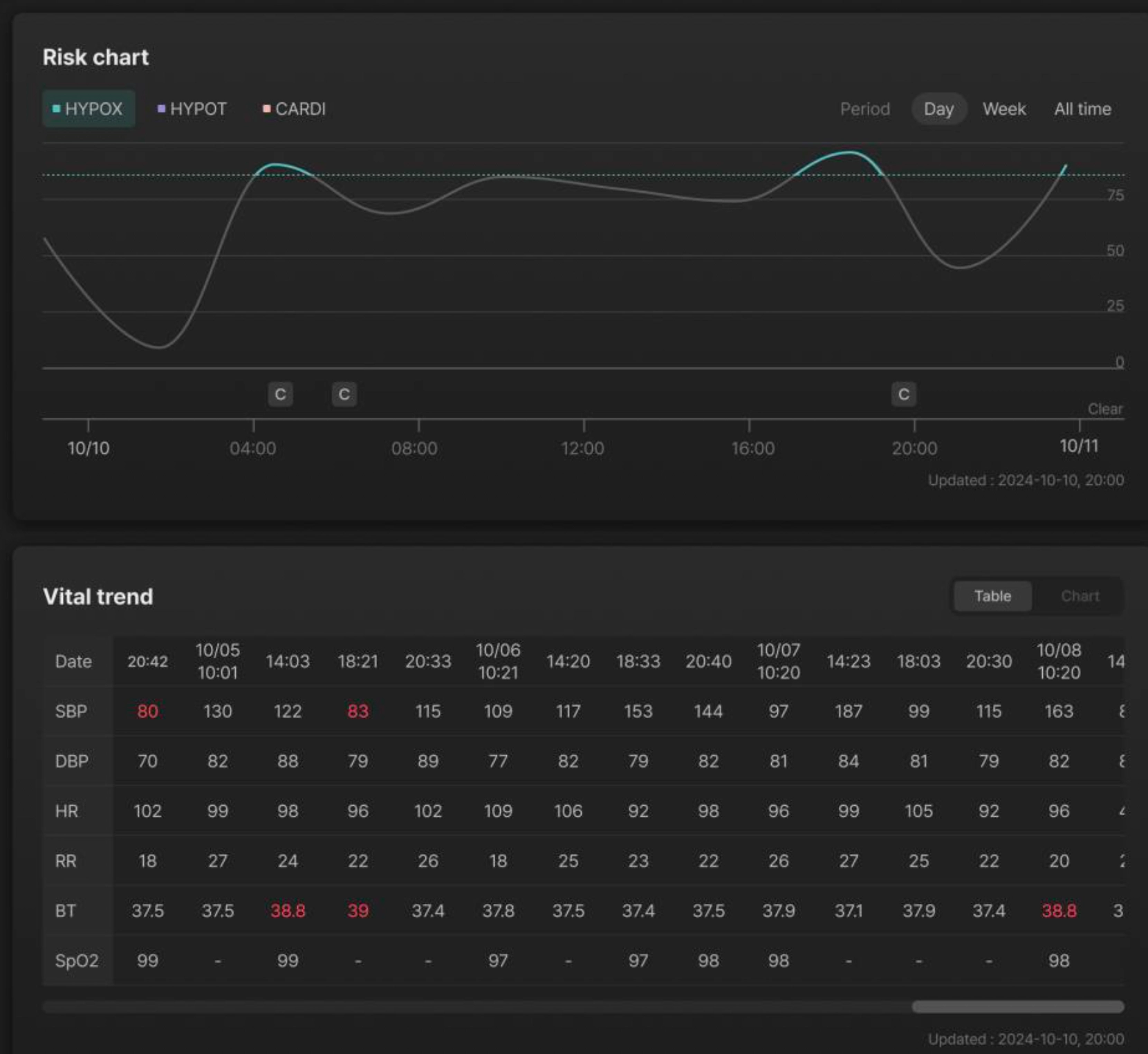The width and height of the screenshot is (1148, 1054).
Task: Click the SpO2 row label
Action: pyautogui.click(x=77, y=961)
